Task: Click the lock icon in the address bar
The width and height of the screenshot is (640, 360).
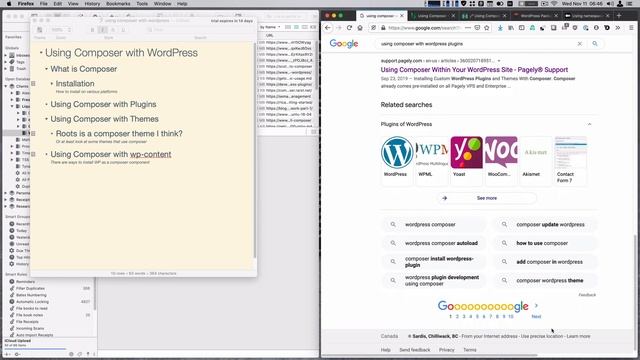Action: tap(383, 28)
